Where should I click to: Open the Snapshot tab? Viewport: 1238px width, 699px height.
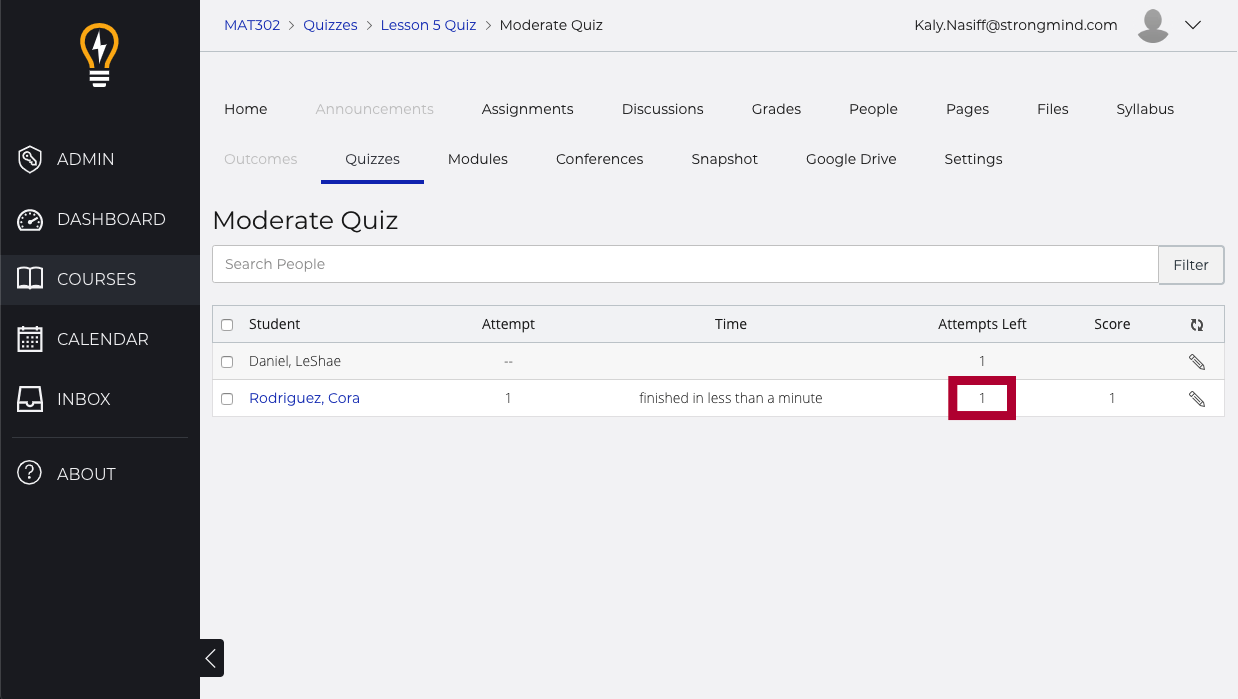tap(724, 159)
